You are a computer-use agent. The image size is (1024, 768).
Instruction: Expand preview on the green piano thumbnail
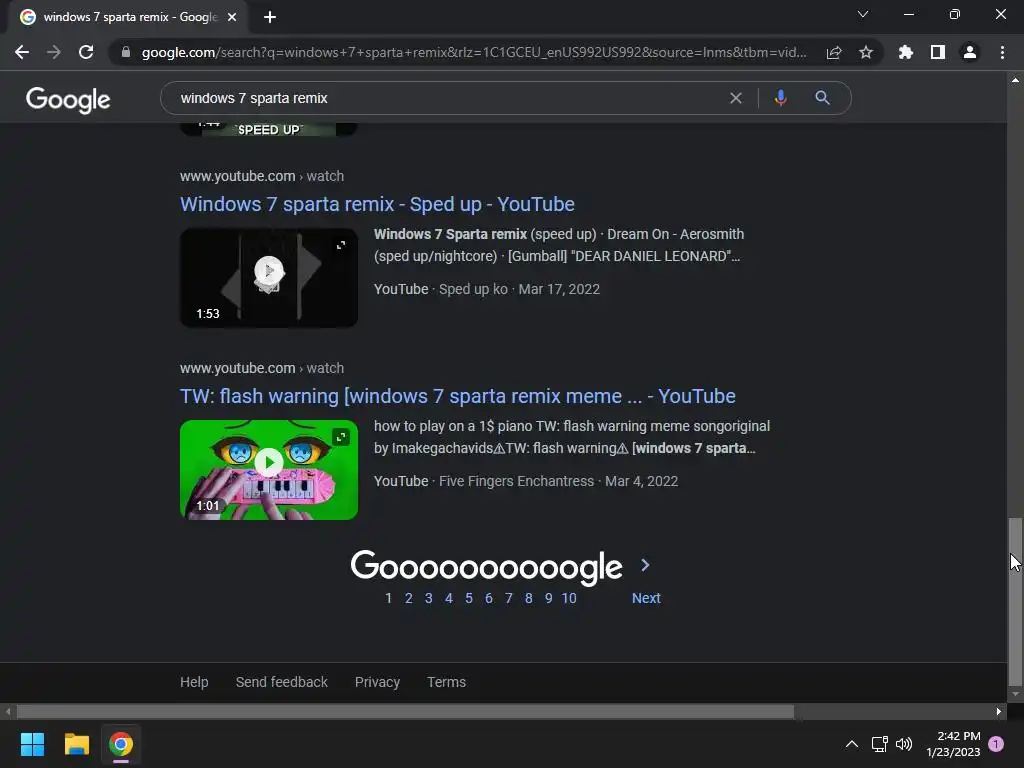(x=341, y=437)
